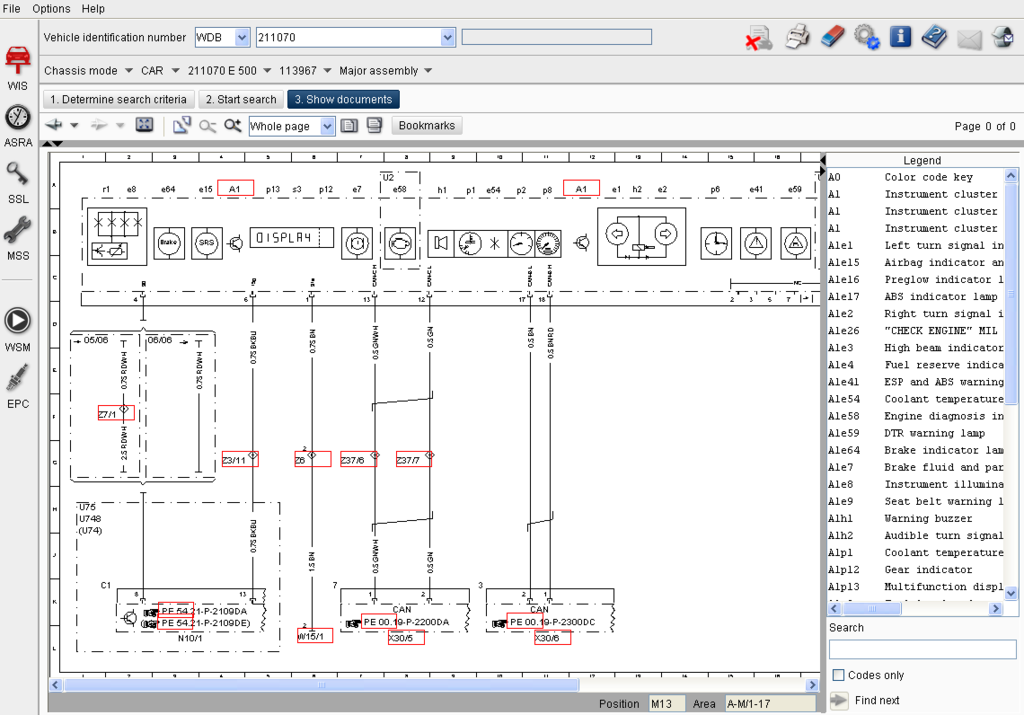Viewport: 1024px width, 715px height.
Task: Select legend row A0 Color code key
Action: pos(916,177)
